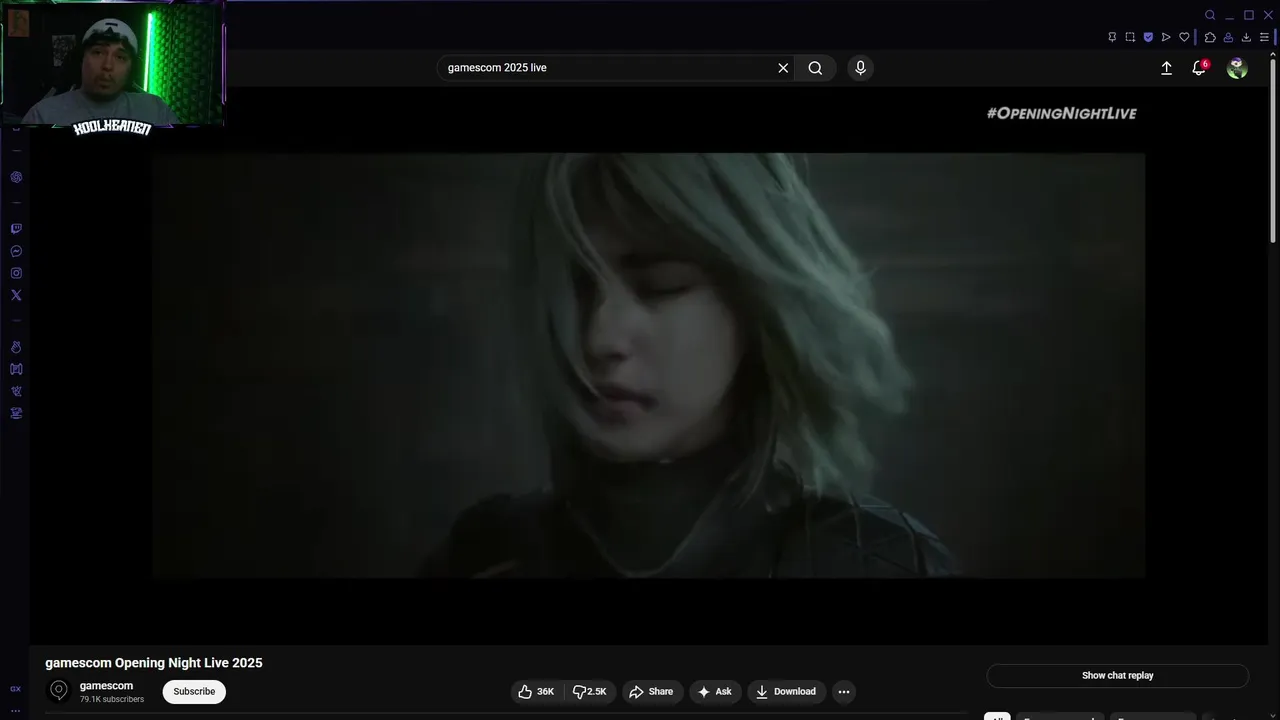This screenshot has height=720, width=1280.
Task: Select the All filter chip
Action: click(997, 717)
